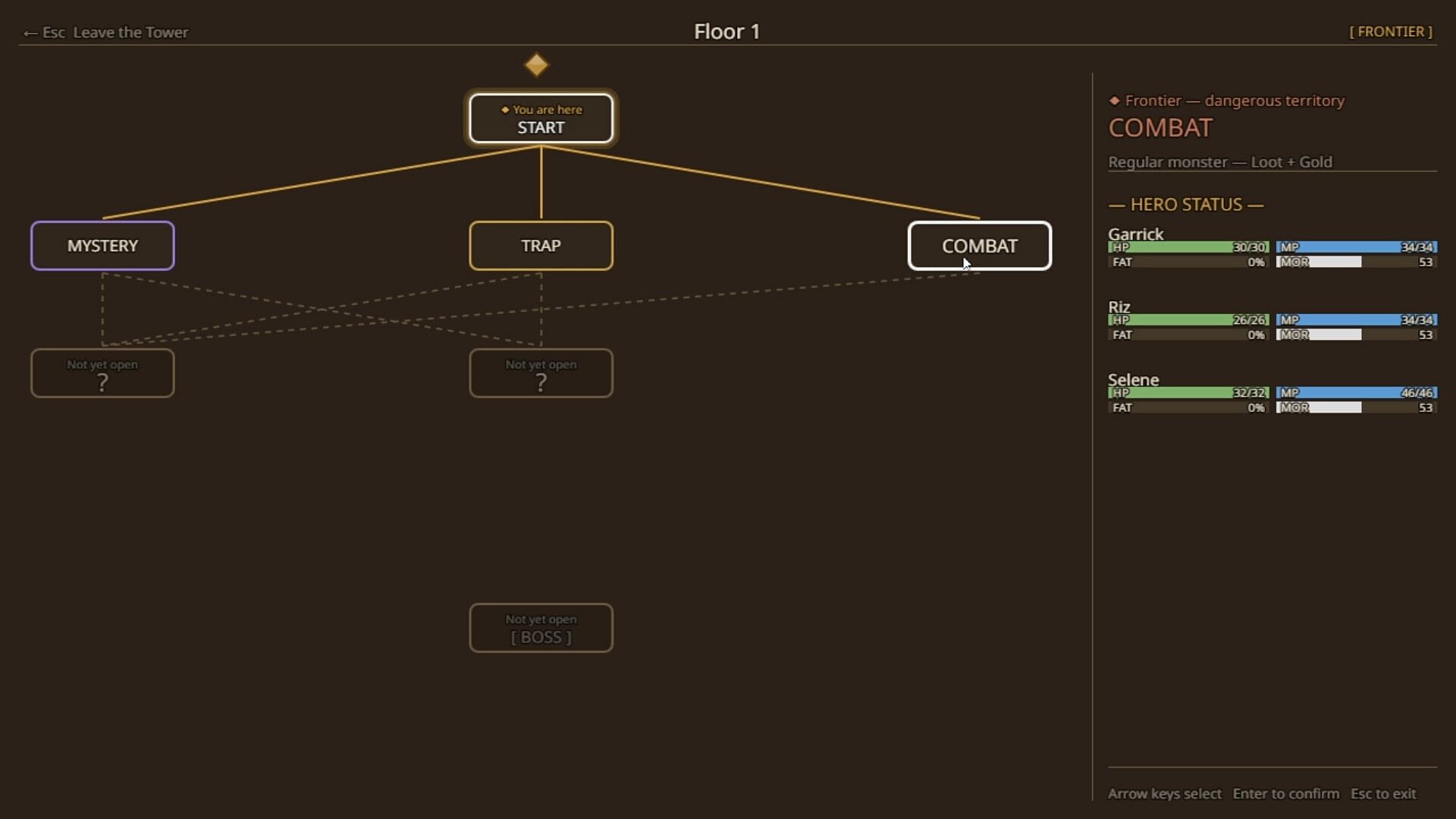The height and width of the screenshot is (819, 1456).
Task: Click 'Regular monster — Loot + Gold' description
Action: coord(1220,162)
